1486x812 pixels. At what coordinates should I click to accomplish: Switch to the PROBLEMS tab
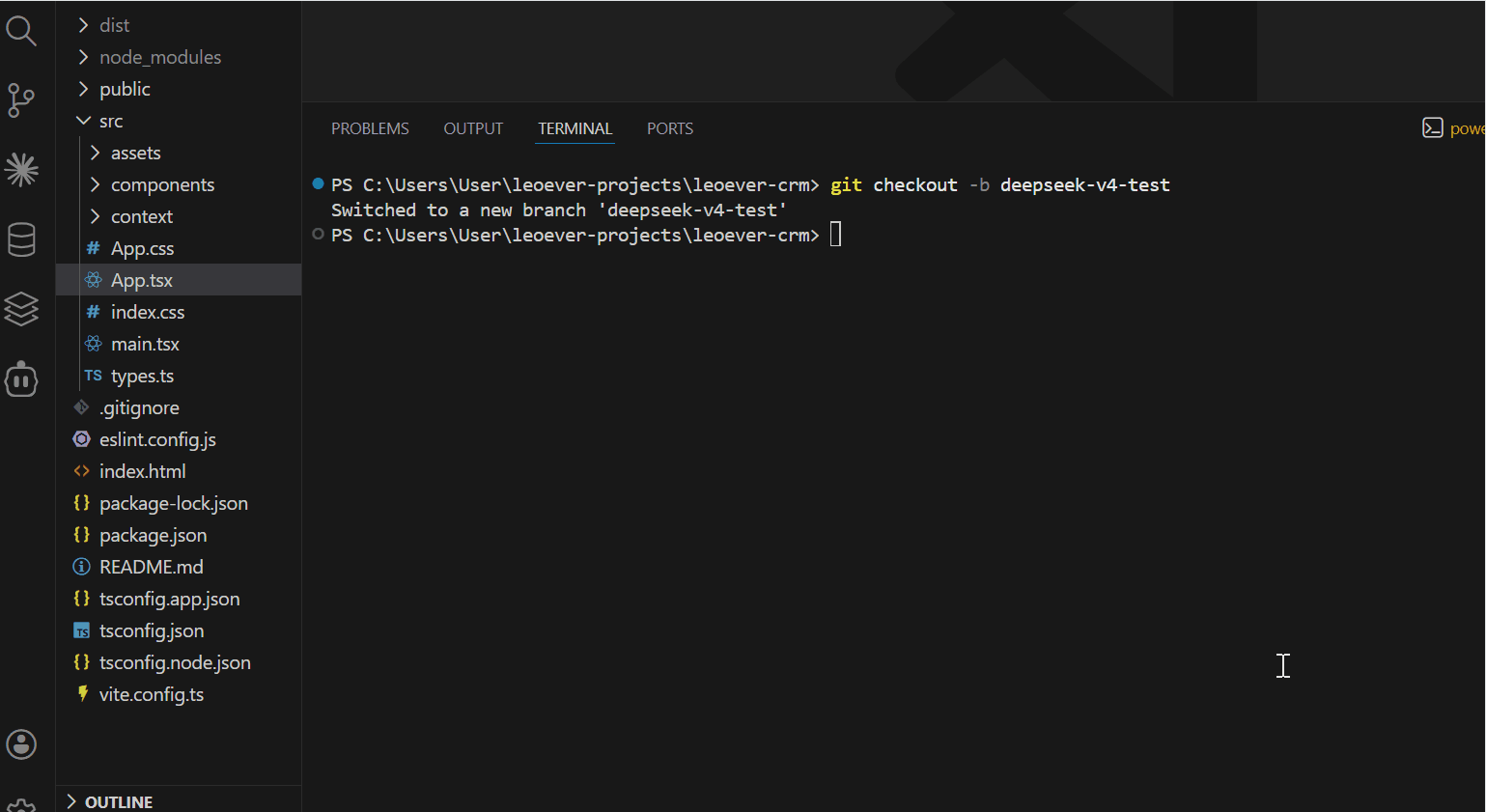click(x=370, y=128)
